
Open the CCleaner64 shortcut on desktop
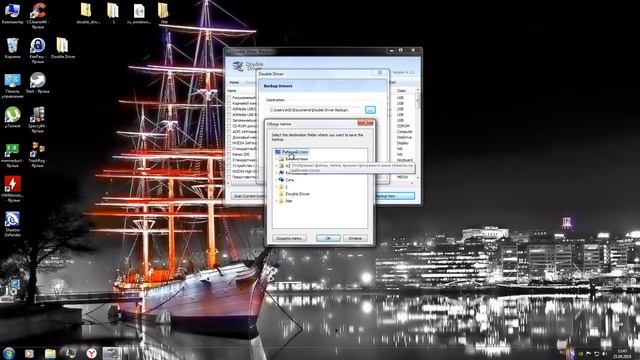(x=38, y=16)
